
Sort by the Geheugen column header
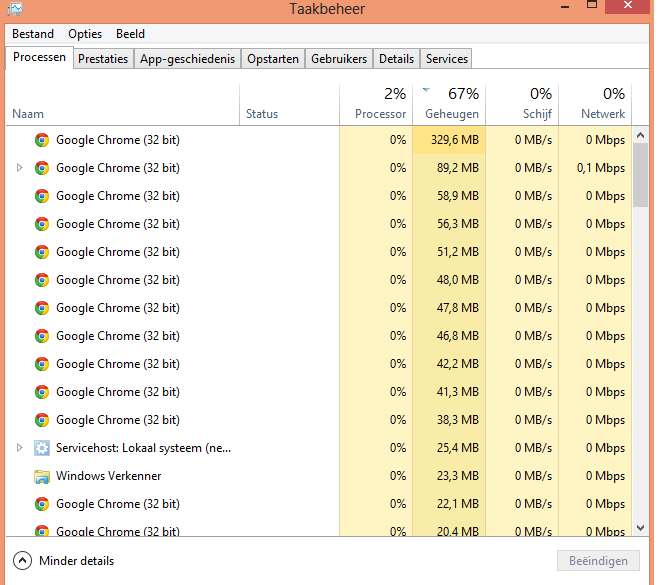452,114
